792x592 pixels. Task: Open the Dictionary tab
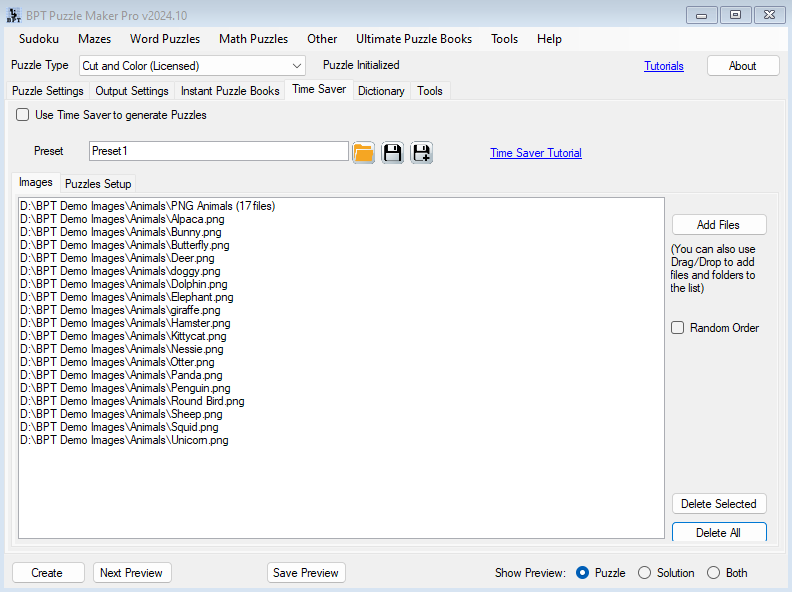(381, 91)
